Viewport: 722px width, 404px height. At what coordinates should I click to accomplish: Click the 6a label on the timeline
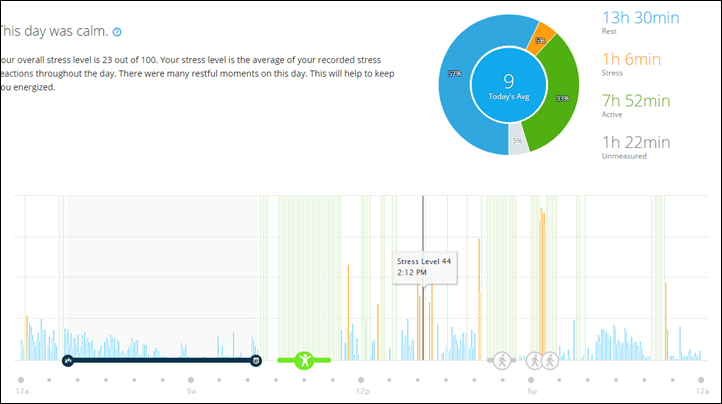[190, 380]
